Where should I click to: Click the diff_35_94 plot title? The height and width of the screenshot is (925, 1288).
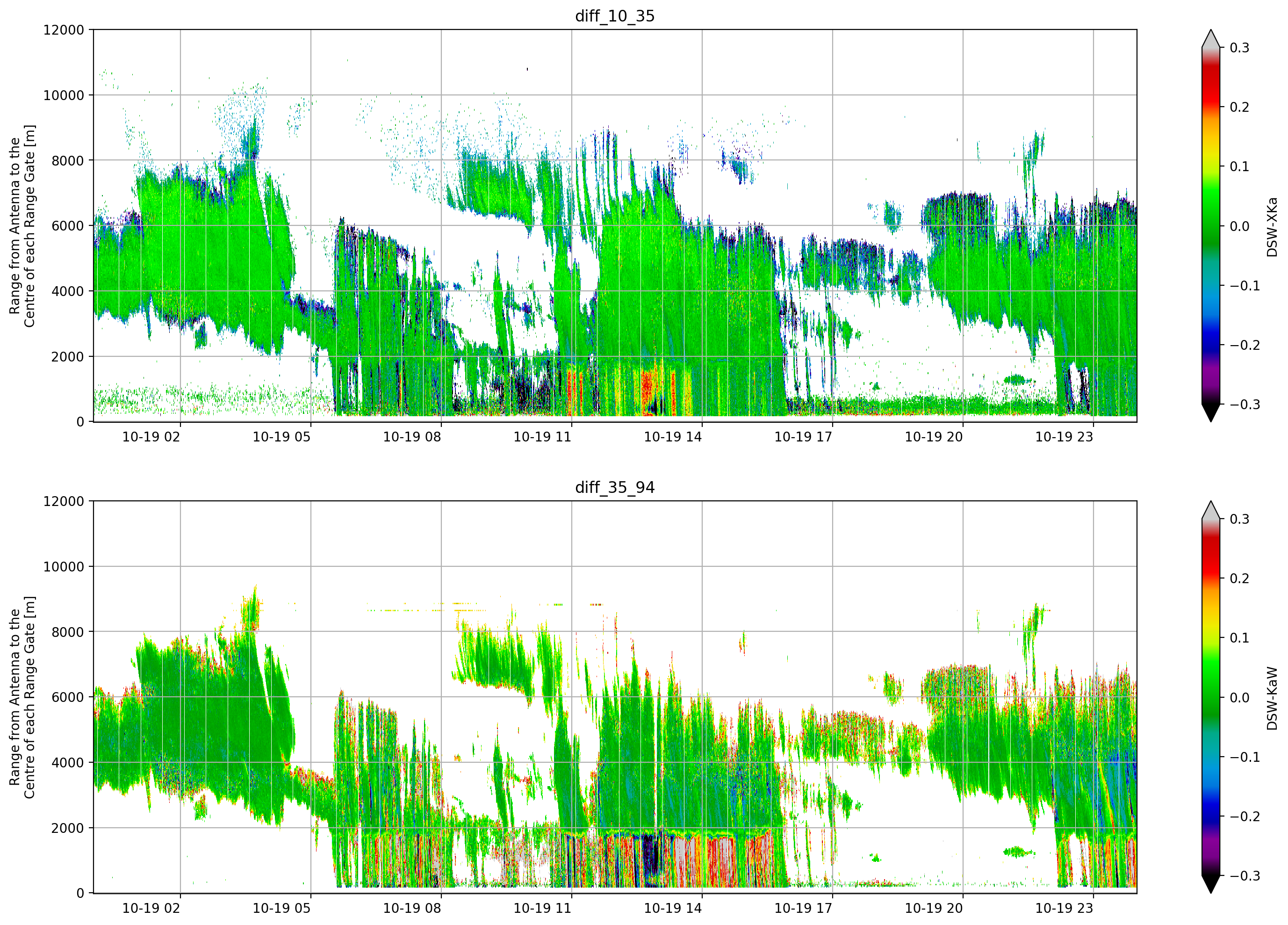coord(614,487)
